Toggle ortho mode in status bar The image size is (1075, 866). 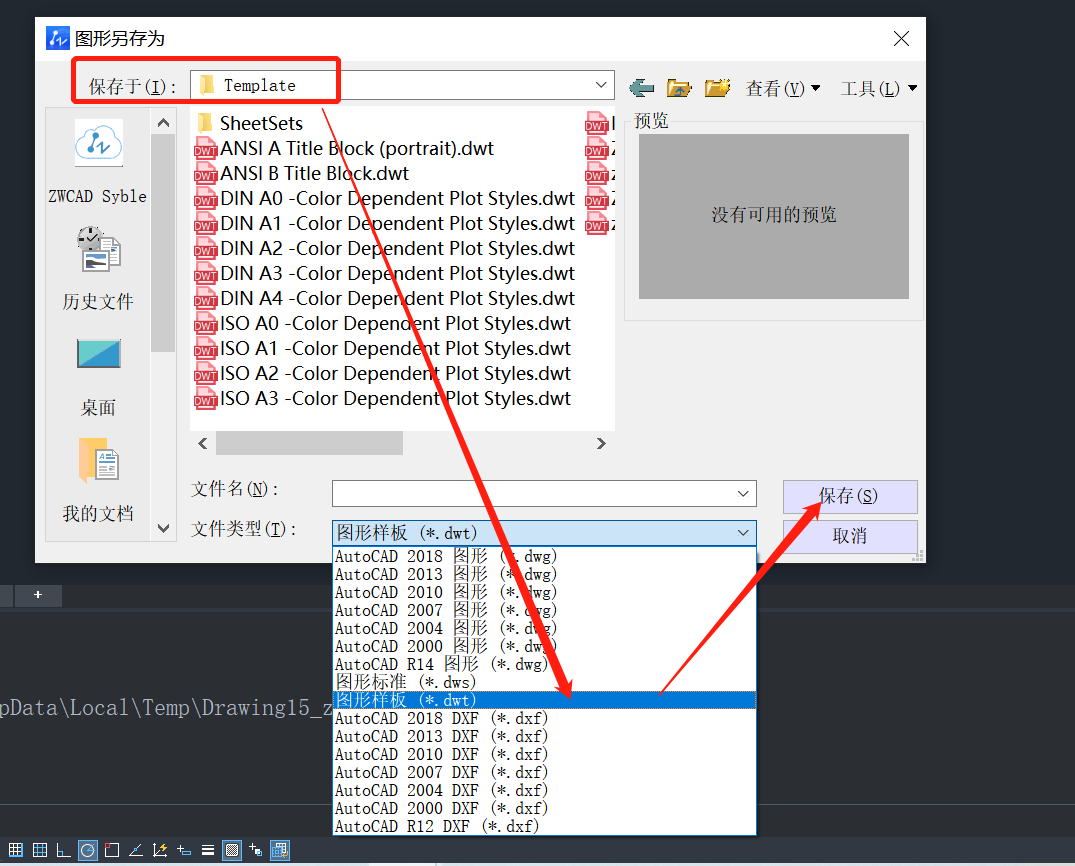click(x=63, y=850)
